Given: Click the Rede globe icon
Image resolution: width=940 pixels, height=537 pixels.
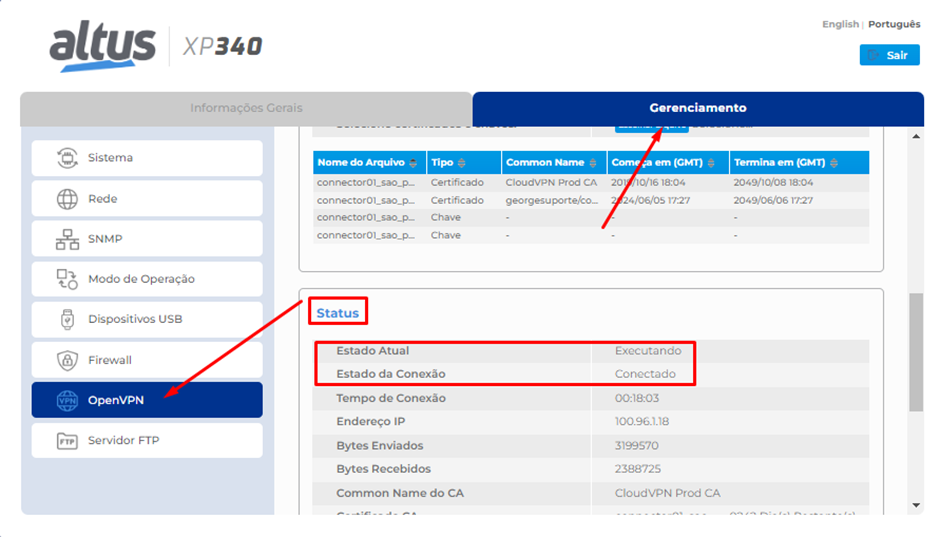Looking at the screenshot, I should coord(67,199).
